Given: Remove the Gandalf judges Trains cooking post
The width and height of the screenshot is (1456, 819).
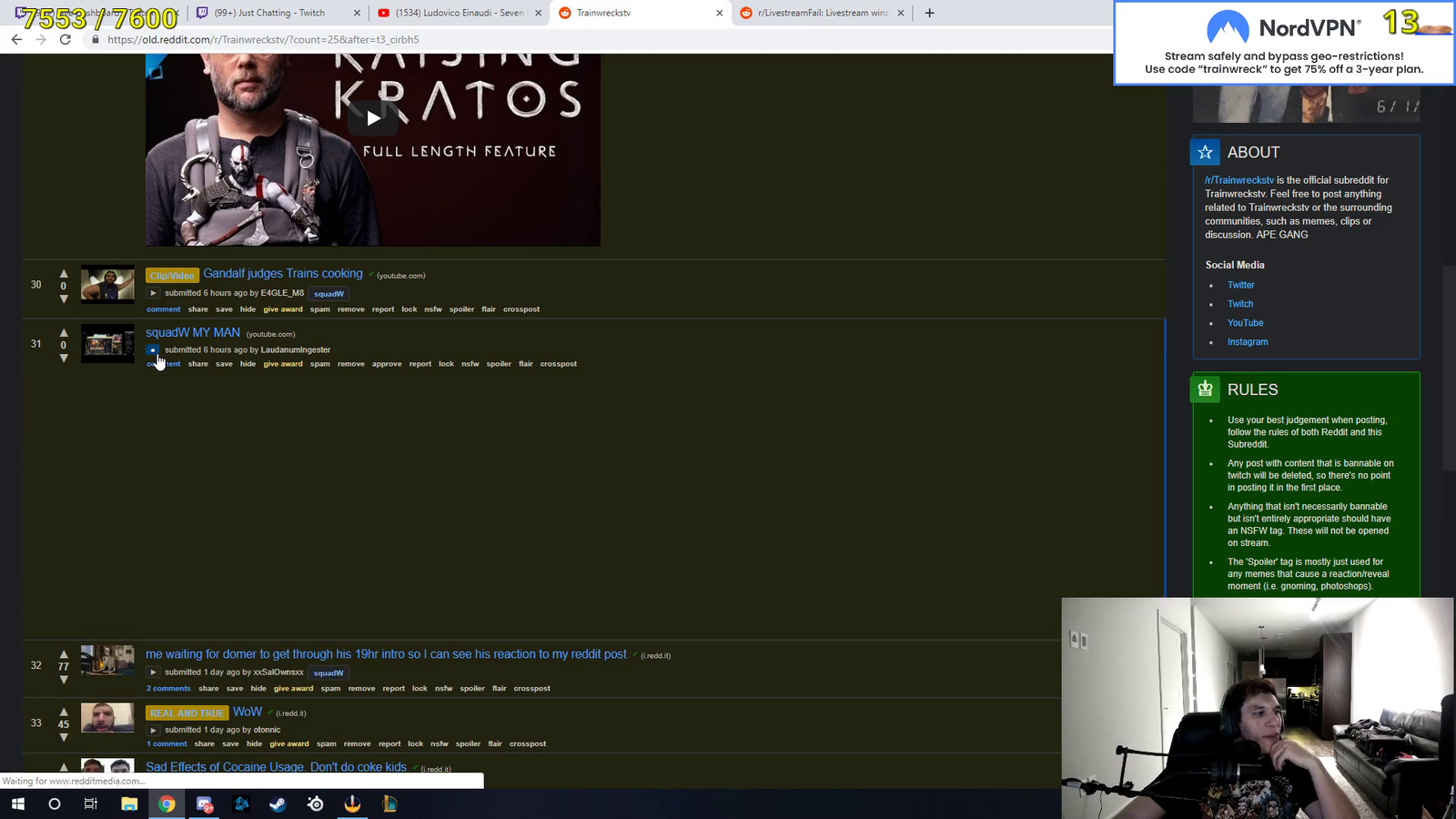Looking at the screenshot, I should [351, 309].
